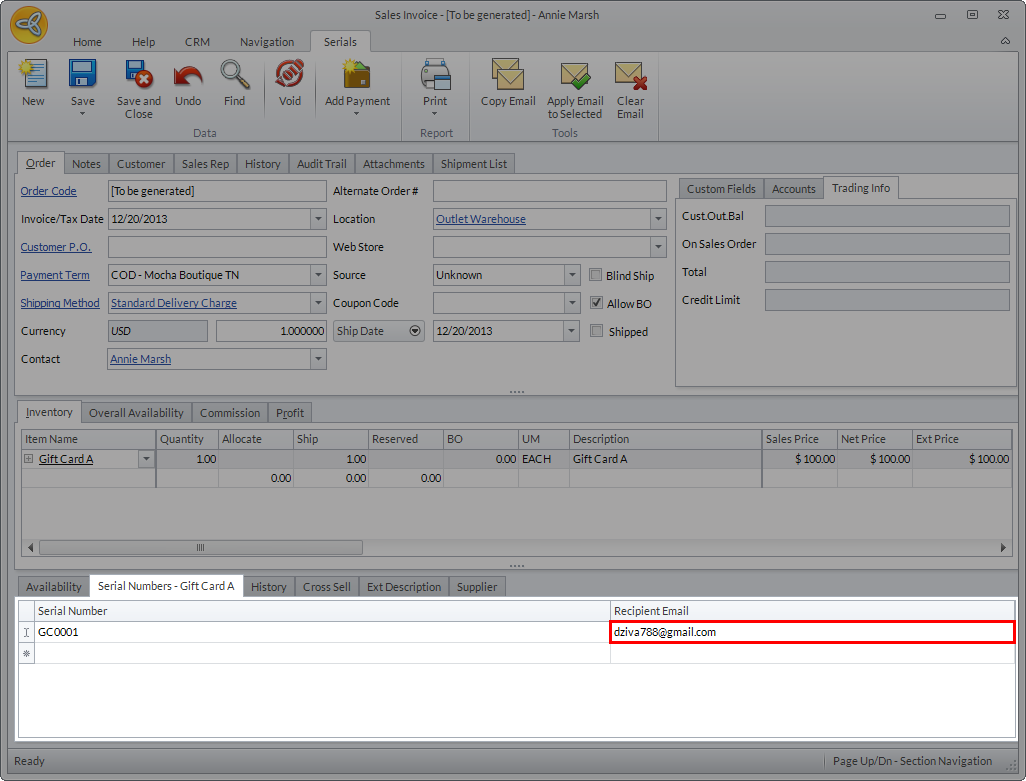Image resolution: width=1026 pixels, height=781 pixels.
Task: Click the New document icon
Action: pyautogui.click(x=33, y=76)
